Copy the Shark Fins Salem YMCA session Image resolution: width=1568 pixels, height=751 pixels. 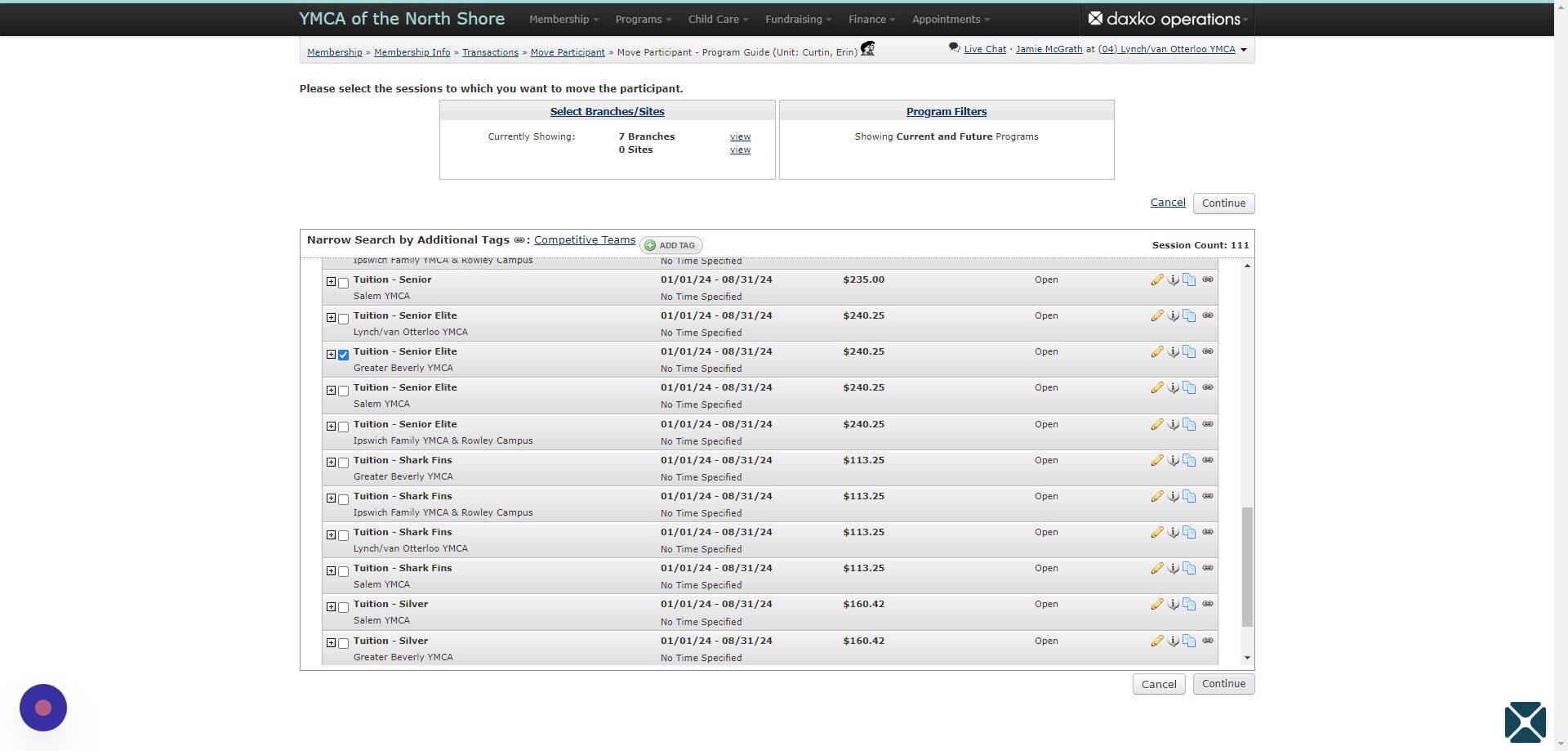pos(1189,568)
